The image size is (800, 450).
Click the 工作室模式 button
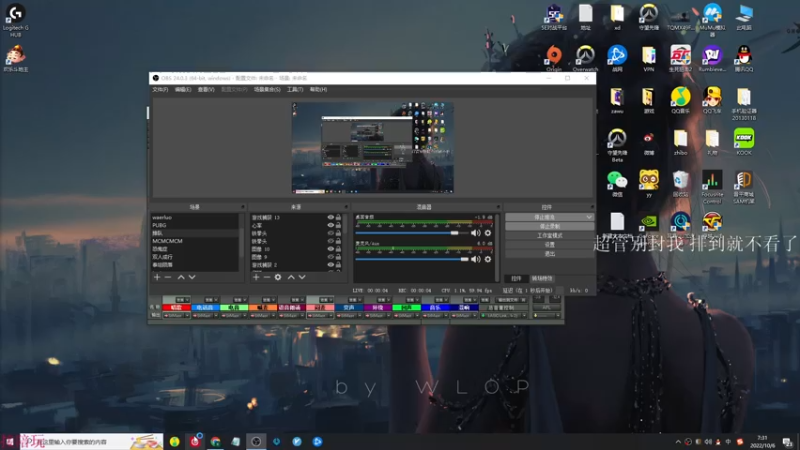click(549, 235)
